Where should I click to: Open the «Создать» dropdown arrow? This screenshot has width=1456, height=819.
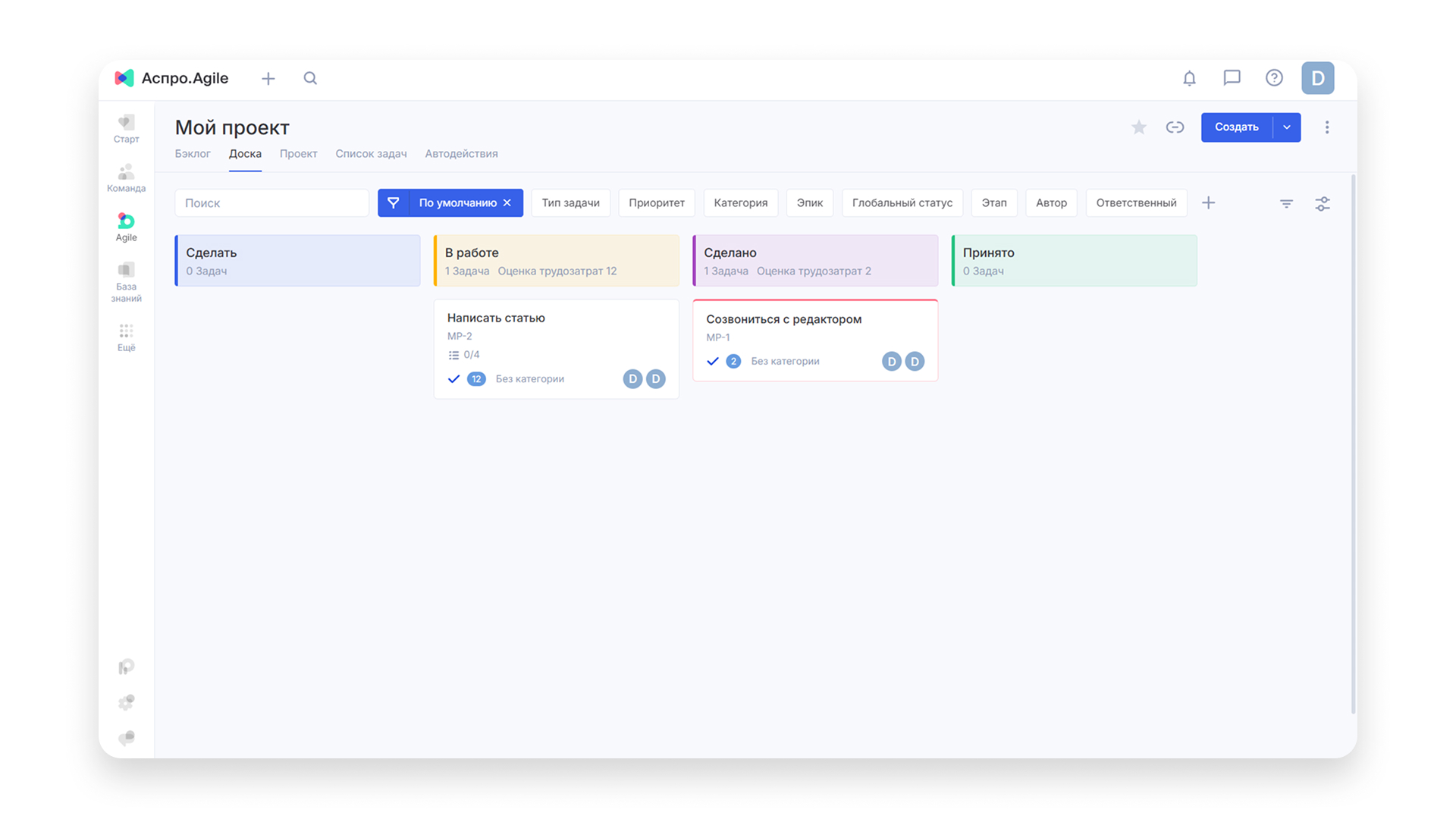(1286, 127)
